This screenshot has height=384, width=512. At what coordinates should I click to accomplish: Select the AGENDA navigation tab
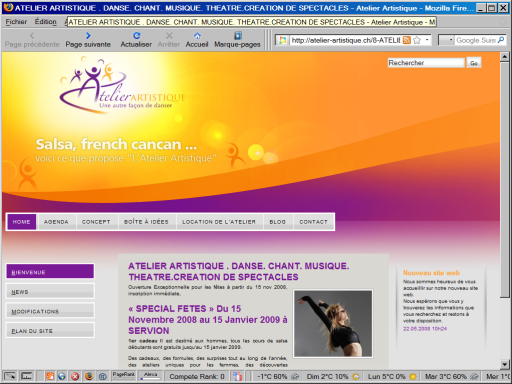pyautogui.click(x=56, y=222)
